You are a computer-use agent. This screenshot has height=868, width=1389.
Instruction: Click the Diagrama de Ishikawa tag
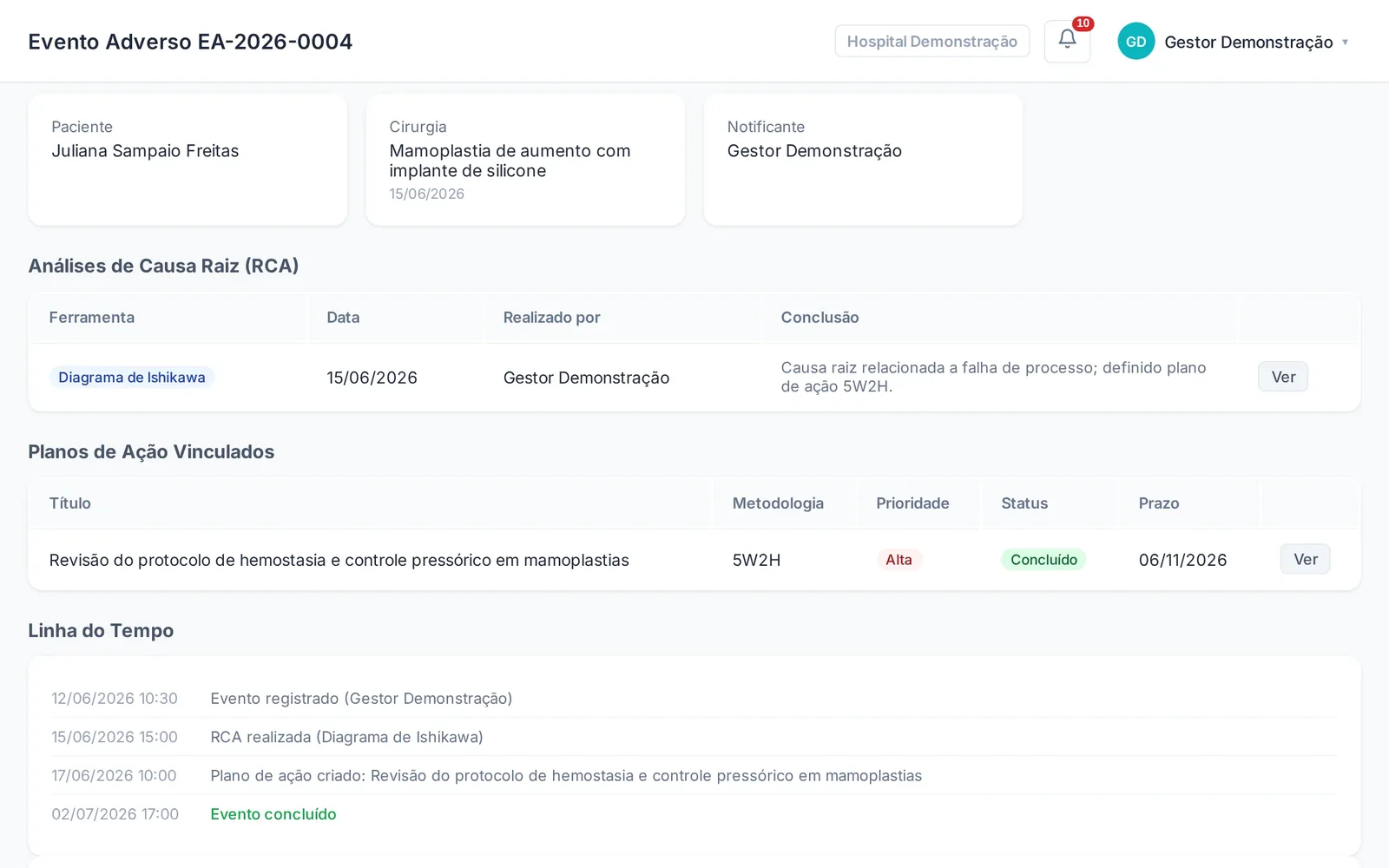click(x=132, y=377)
